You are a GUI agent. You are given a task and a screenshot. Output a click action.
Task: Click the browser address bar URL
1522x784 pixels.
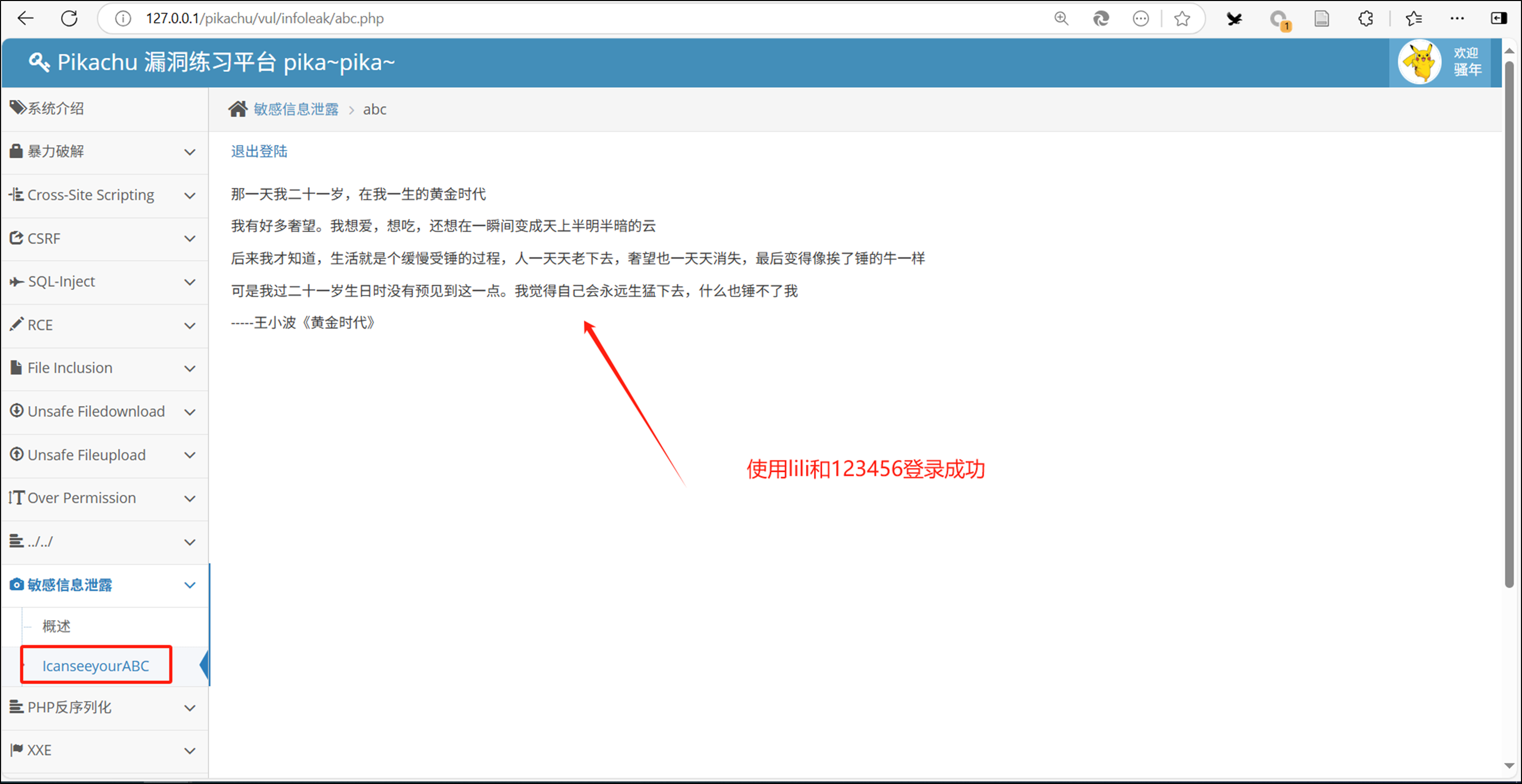pyautogui.click(x=264, y=18)
